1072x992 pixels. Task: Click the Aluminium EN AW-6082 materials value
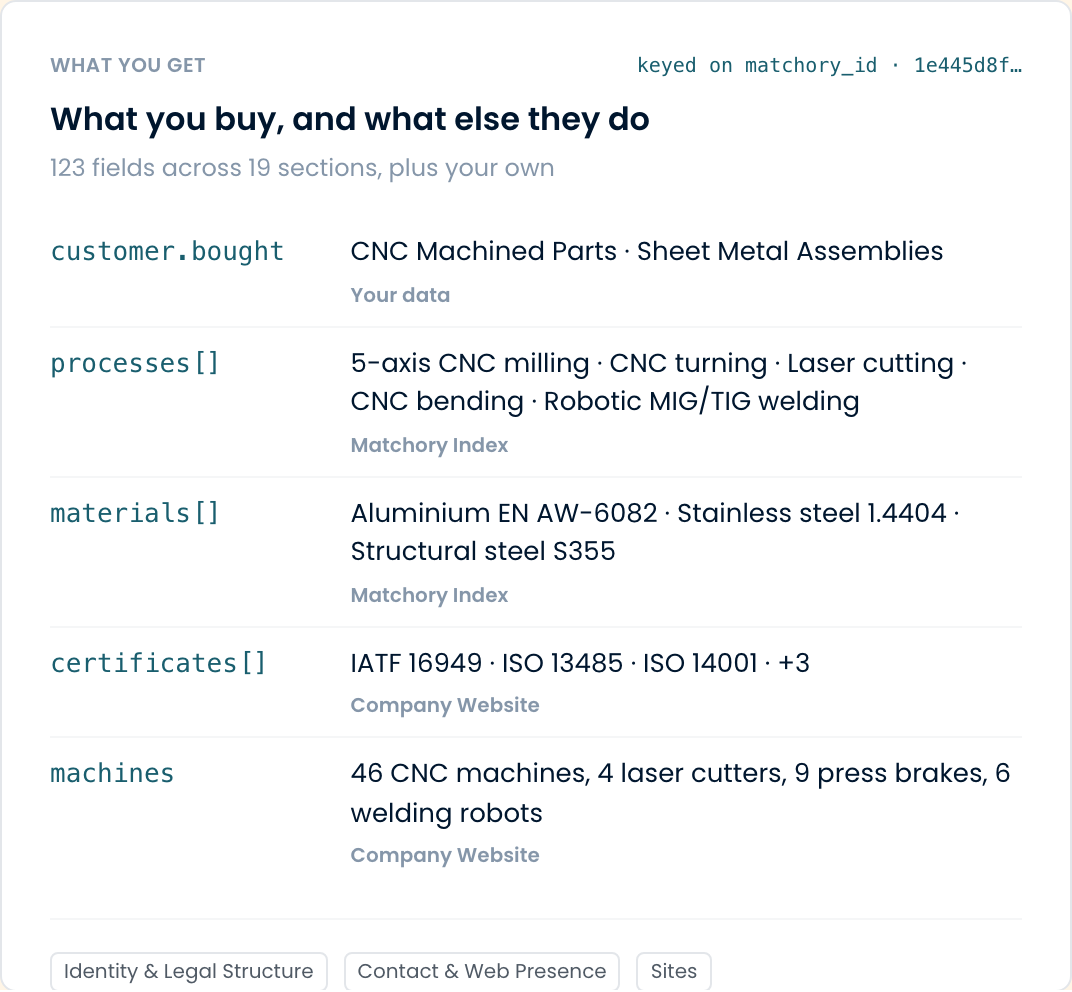coord(655,532)
